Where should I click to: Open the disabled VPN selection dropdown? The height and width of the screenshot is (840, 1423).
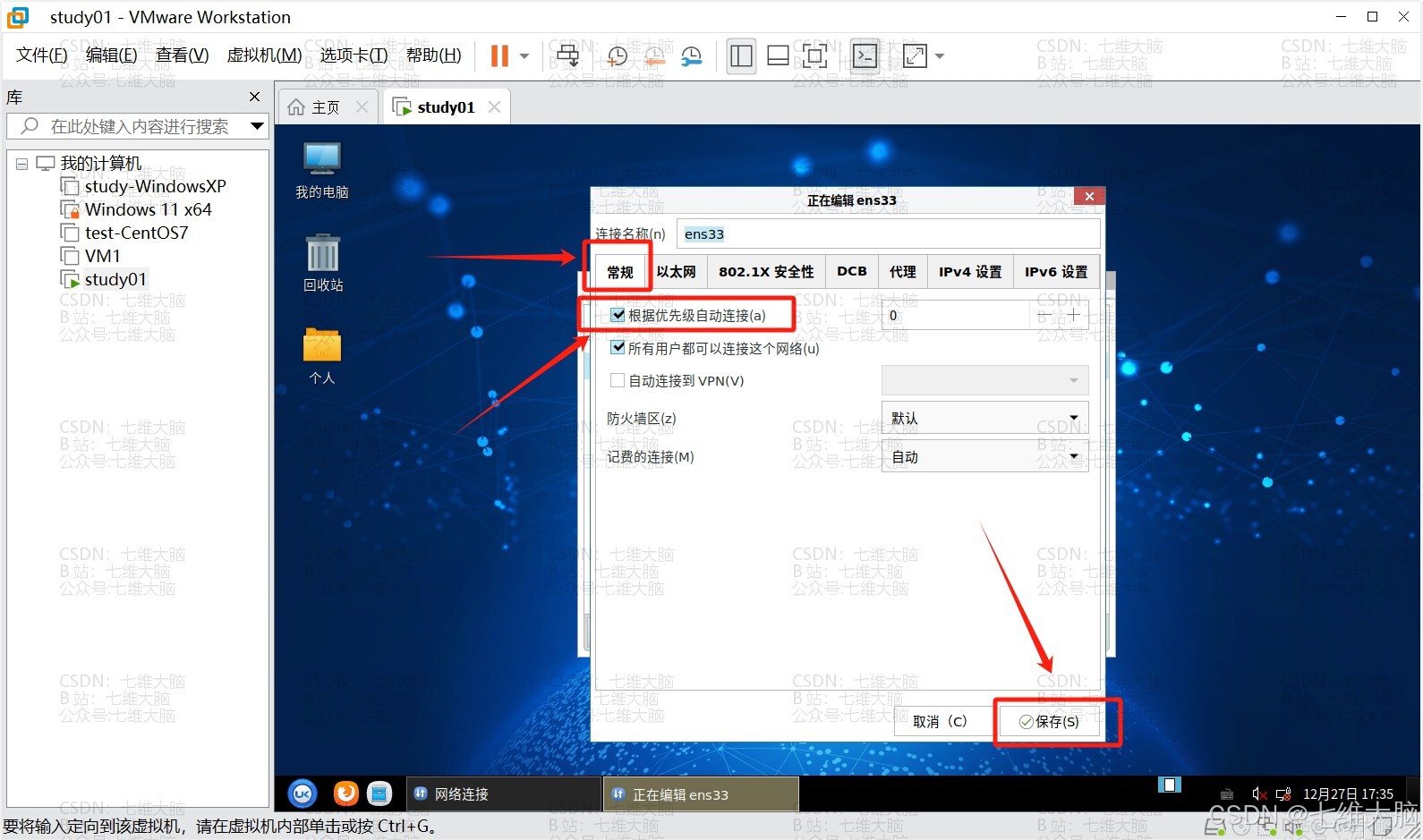pyautogui.click(x=984, y=380)
